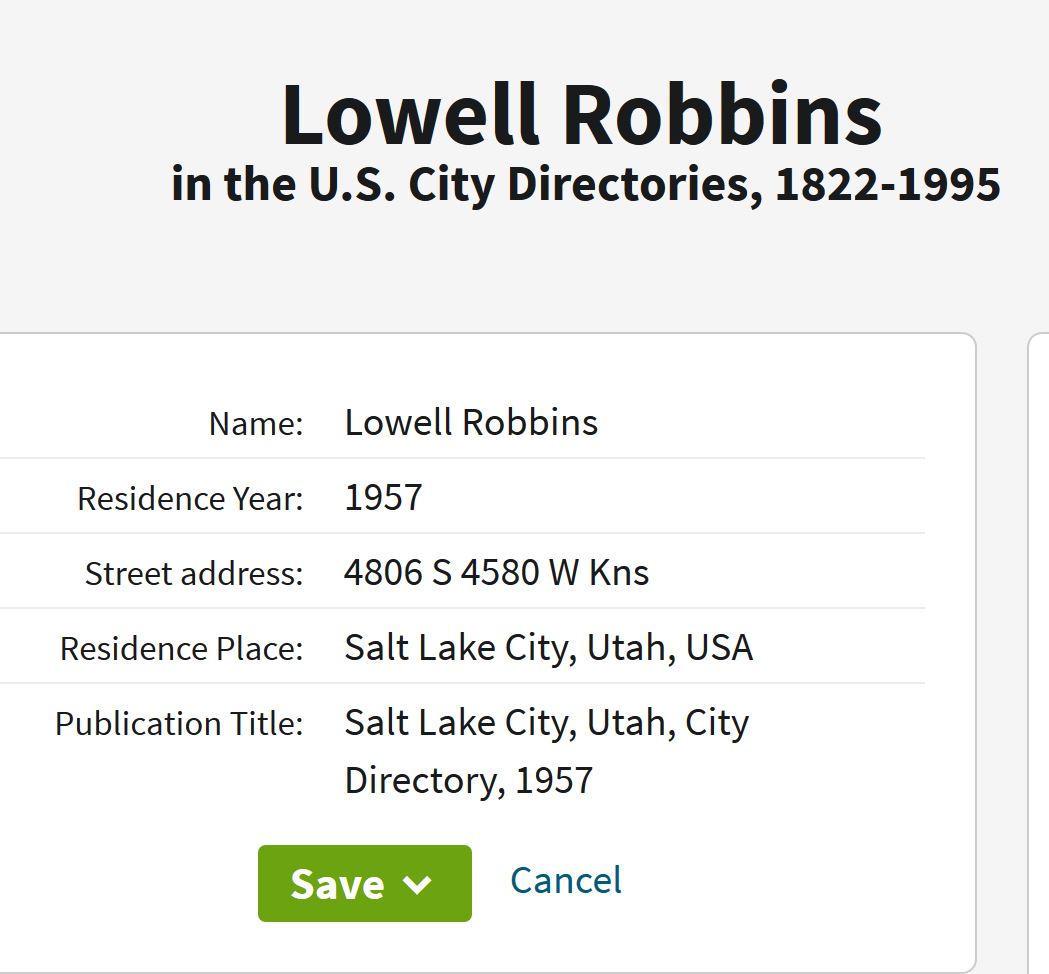
Task: Click the Directory, 1957 text line
Action: 468,780
